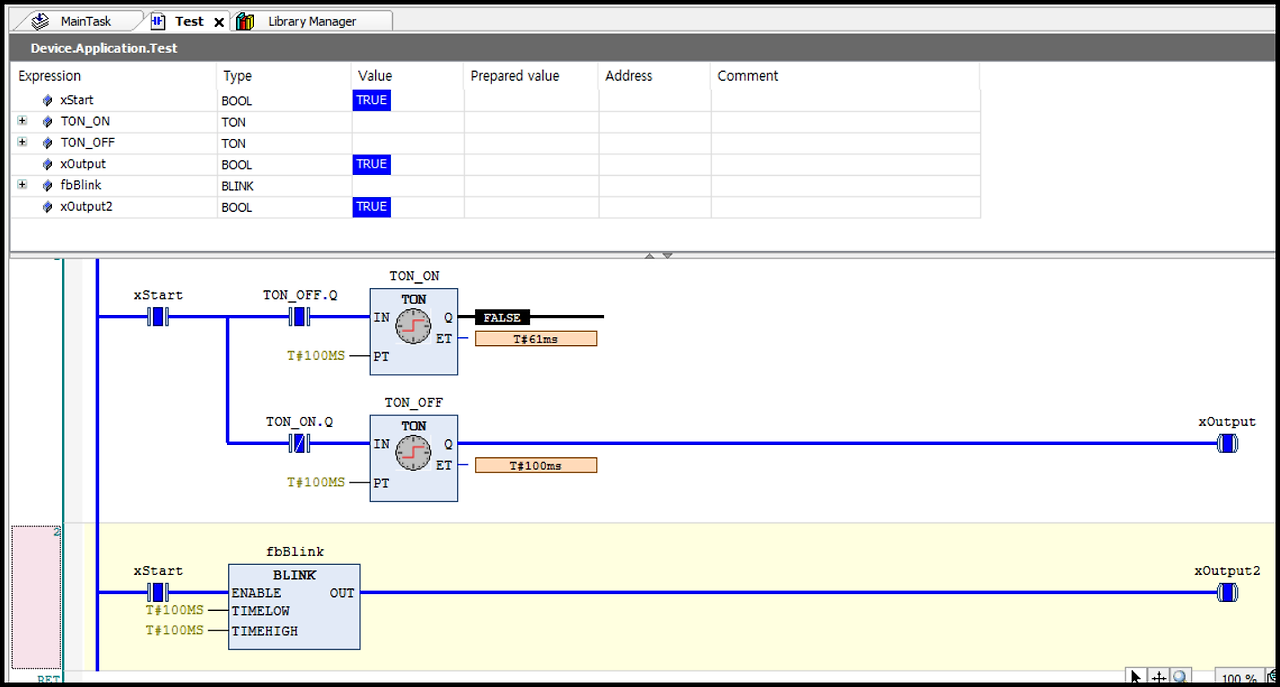Viewport: 1280px width, 687px height.
Task: Select the arrow selection tool in status bar
Action: tap(1135, 676)
